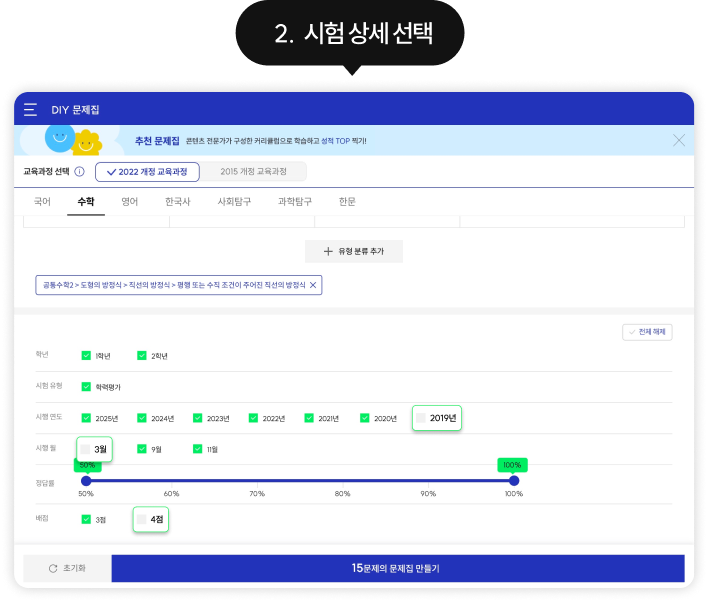Uncheck the 2025년 year checkbox
Viewport: 709px width, 603px height.
point(86,418)
